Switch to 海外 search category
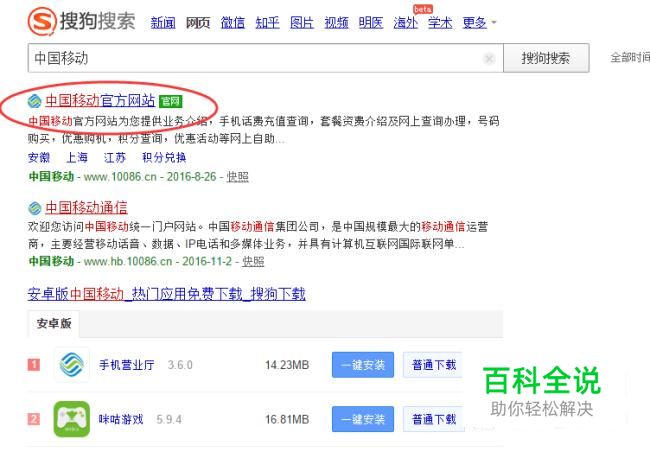The image size is (650, 452). [x=406, y=22]
